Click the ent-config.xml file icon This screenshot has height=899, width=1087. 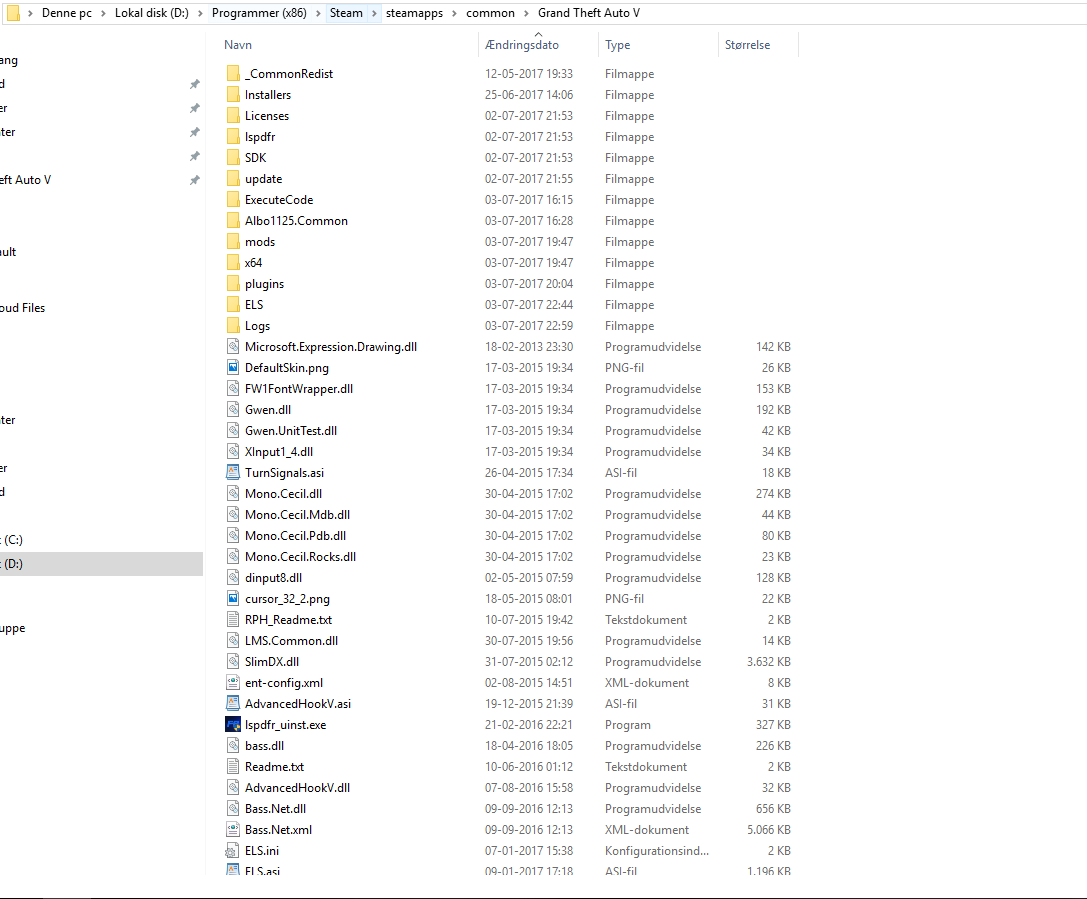234,683
